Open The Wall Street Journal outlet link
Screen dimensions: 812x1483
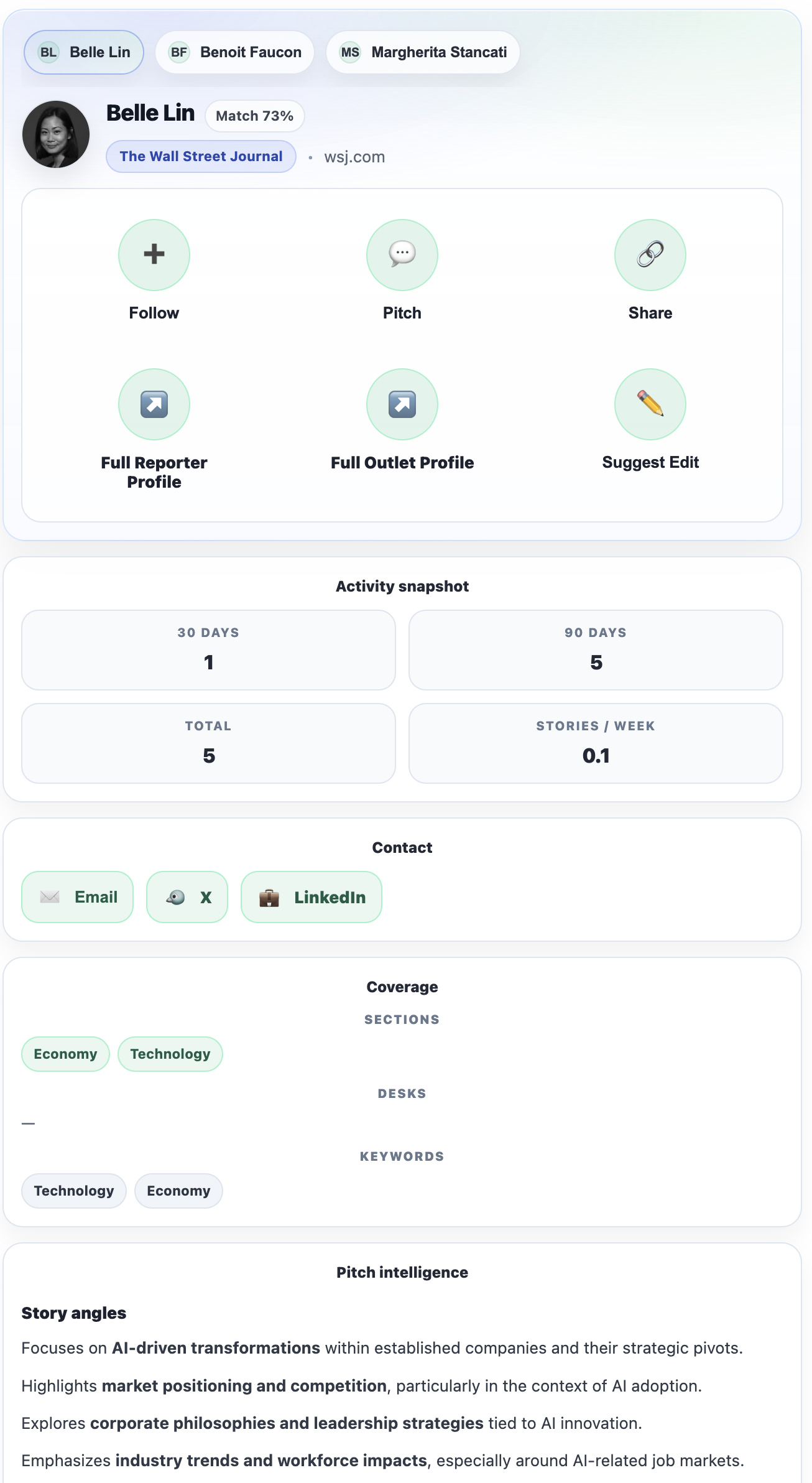[x=201, y=156]
